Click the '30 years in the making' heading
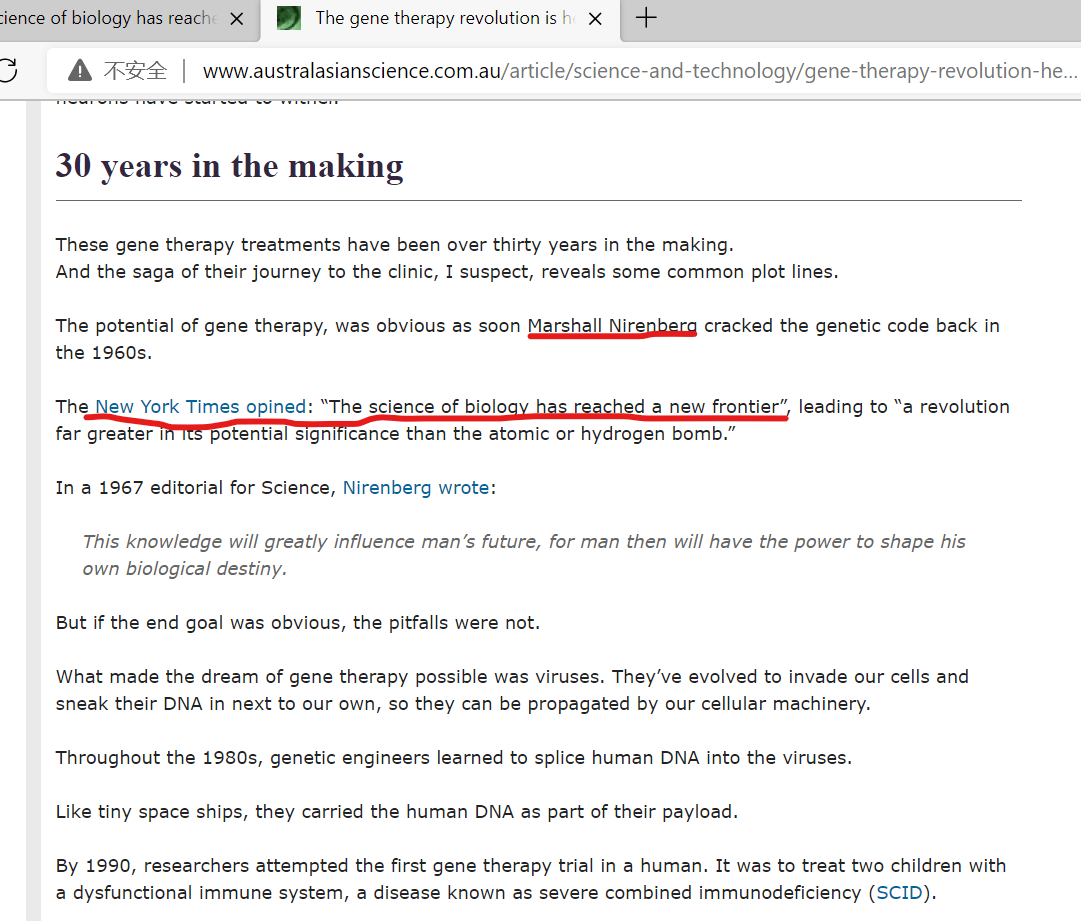The width and height of the screenshot is (1081, 921). point(230,165)
